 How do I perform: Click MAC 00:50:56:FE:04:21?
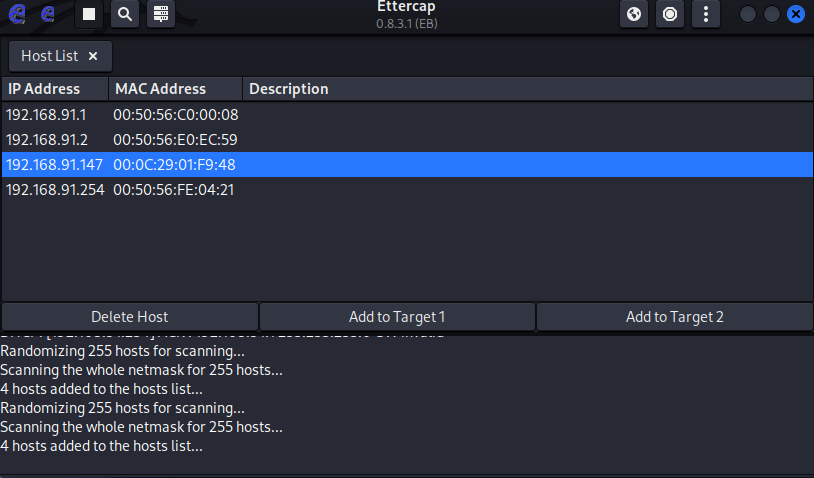[173, 189]
